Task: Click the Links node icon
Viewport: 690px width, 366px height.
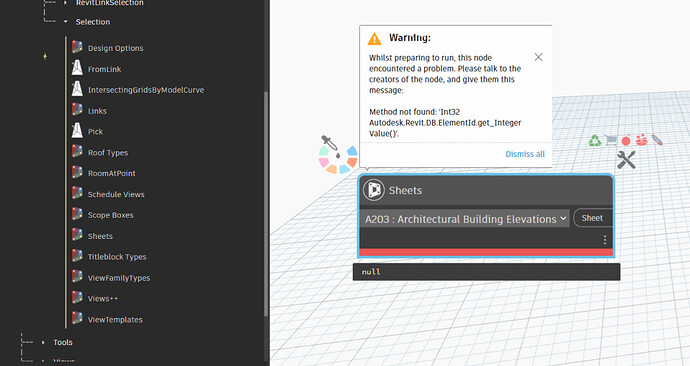Action: [77, 110]
